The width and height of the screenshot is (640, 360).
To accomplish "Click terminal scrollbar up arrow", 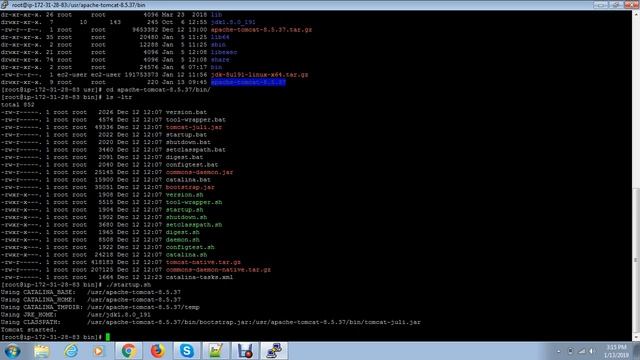I will point(636,13).
